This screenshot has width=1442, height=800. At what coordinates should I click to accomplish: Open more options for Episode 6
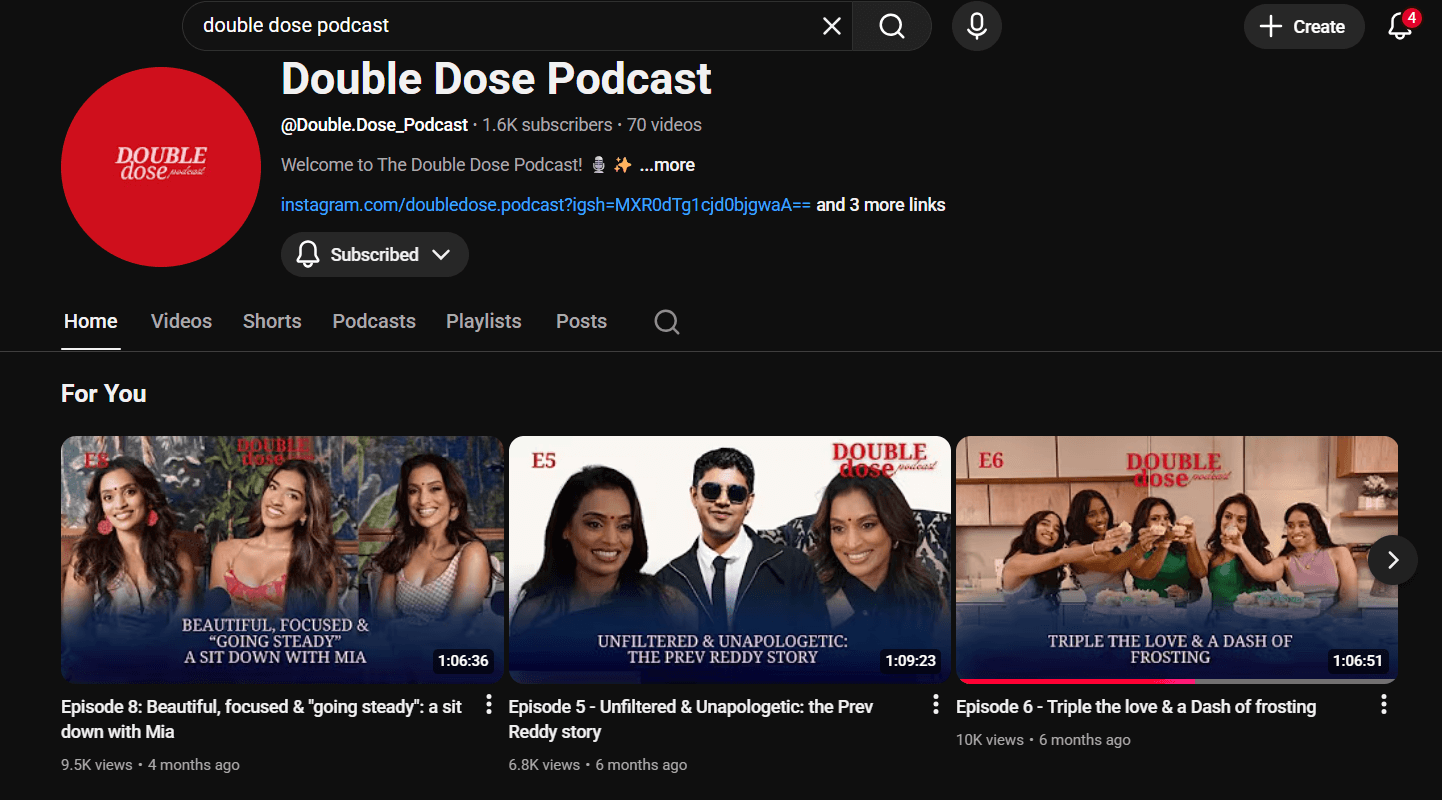(x=1384, y=704)
